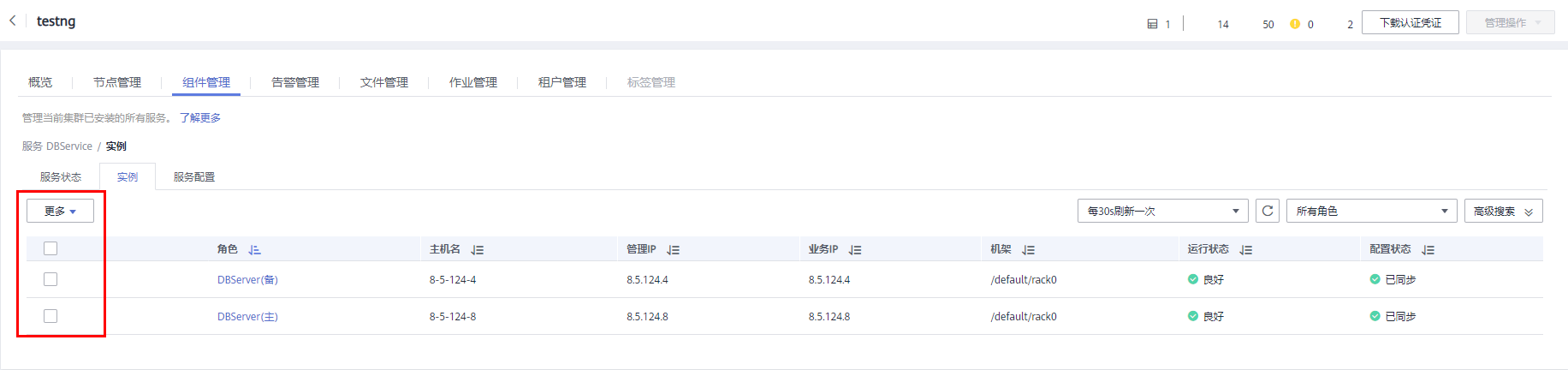Open the 所有角色 role filter dropdown
Image resolution: width=1568 pixels, height=370 pixels.
click(x=1371, y=211)
